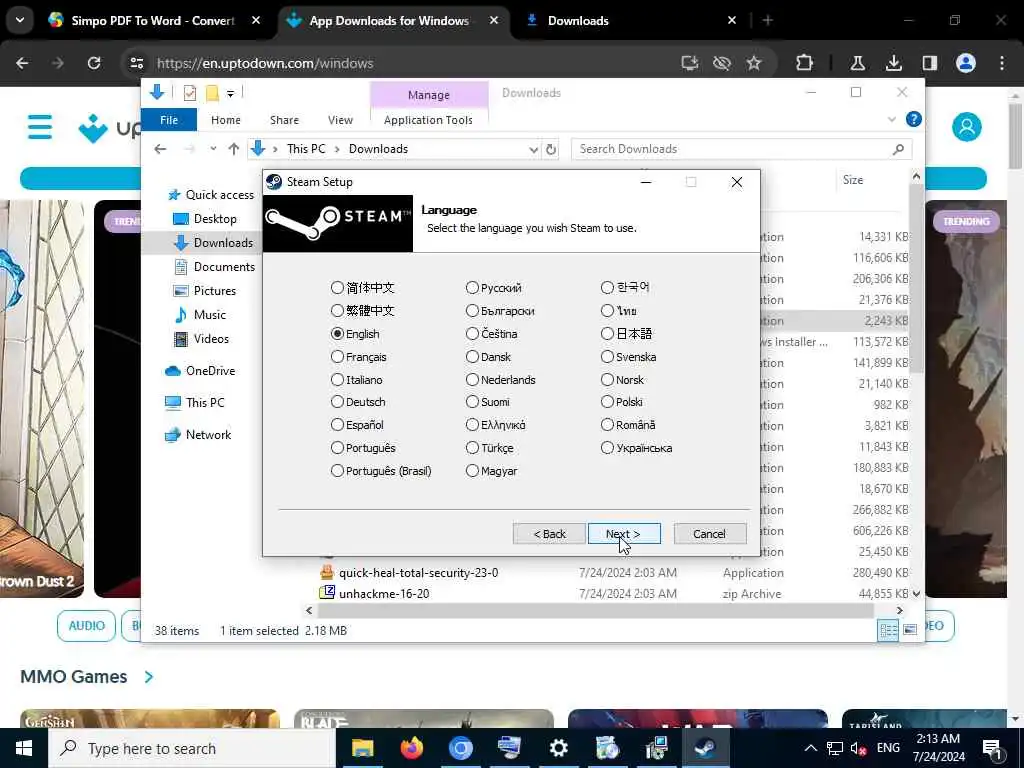Click the AUDIO category button on Uptodown

coord(86,626)
